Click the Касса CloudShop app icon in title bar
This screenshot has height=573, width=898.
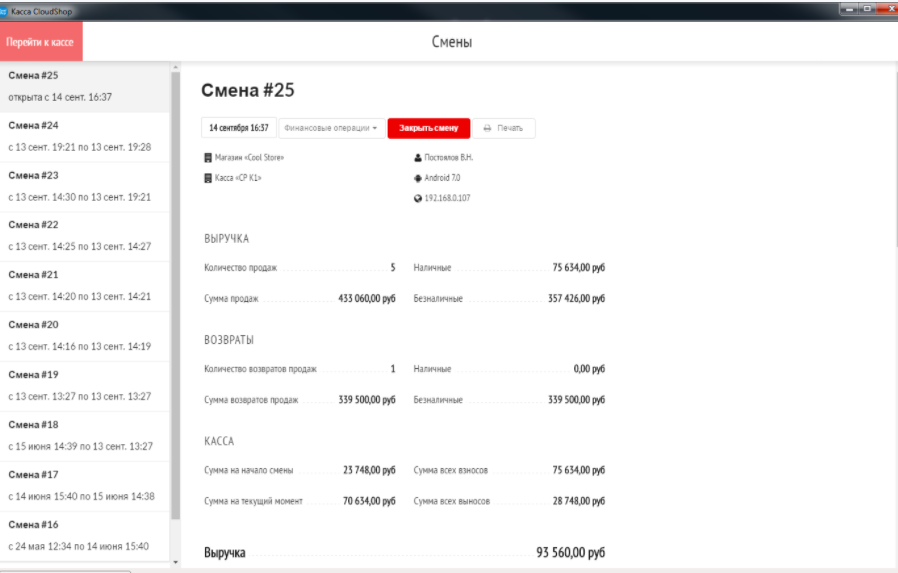pos(4,11)
